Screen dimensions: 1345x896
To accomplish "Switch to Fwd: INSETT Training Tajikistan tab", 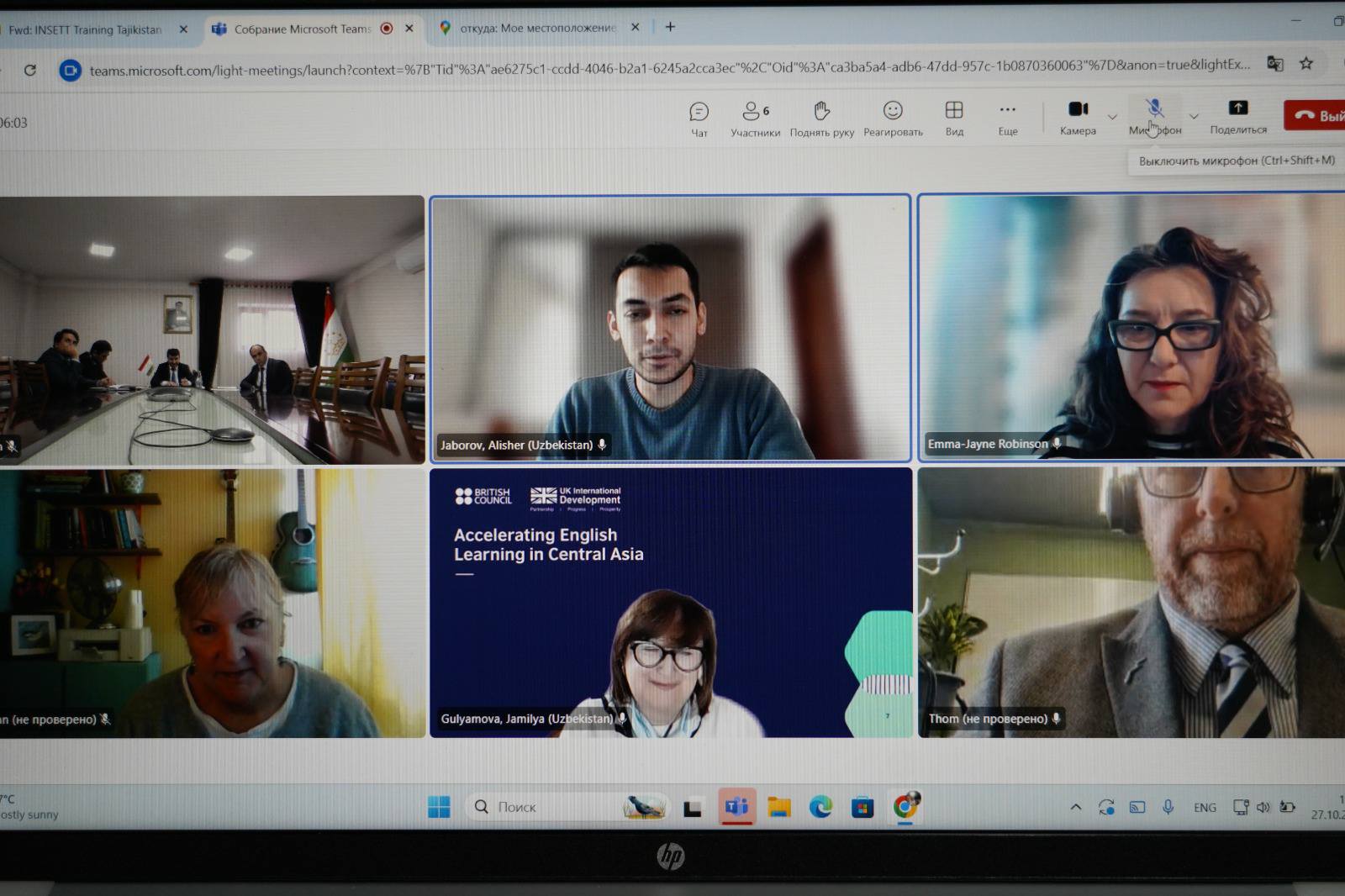I will pos(86,29).
